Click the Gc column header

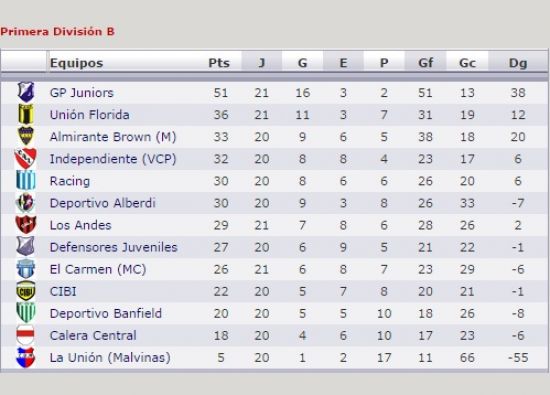click(467, 63)
